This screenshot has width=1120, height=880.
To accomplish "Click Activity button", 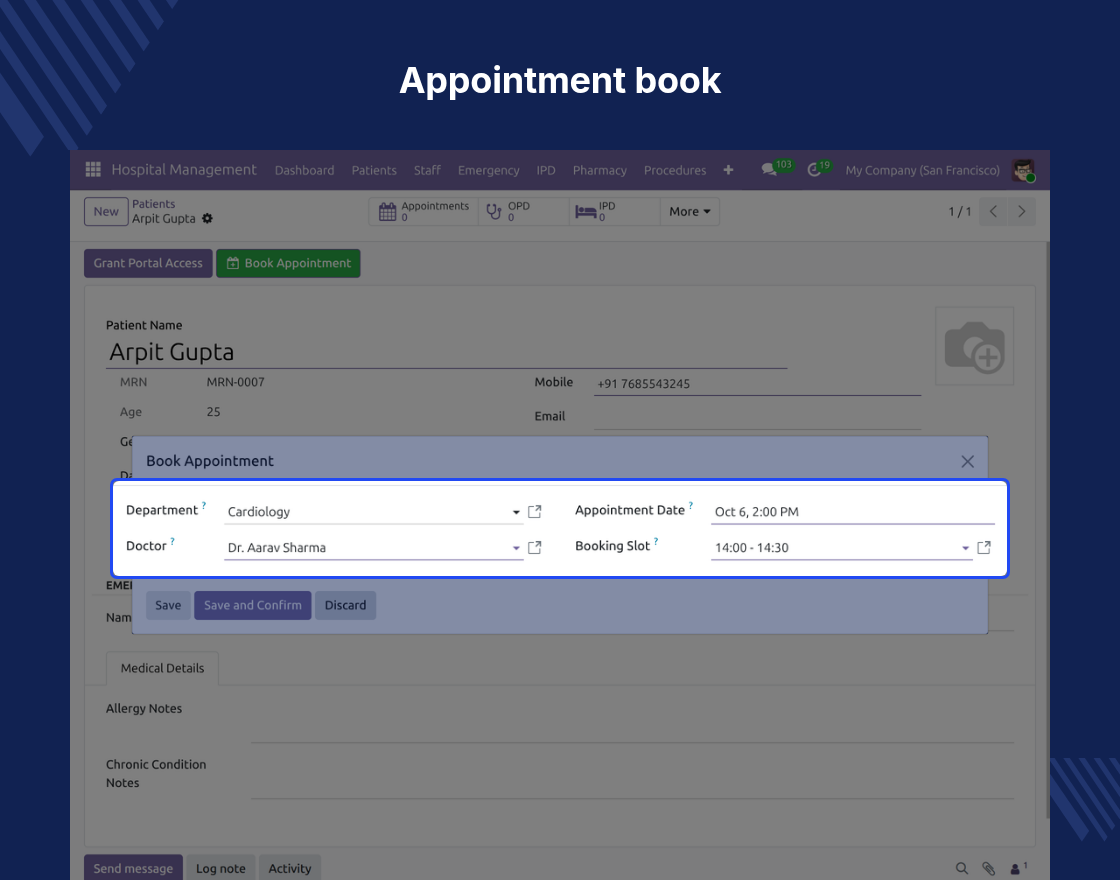I will [x=290, y=868].
